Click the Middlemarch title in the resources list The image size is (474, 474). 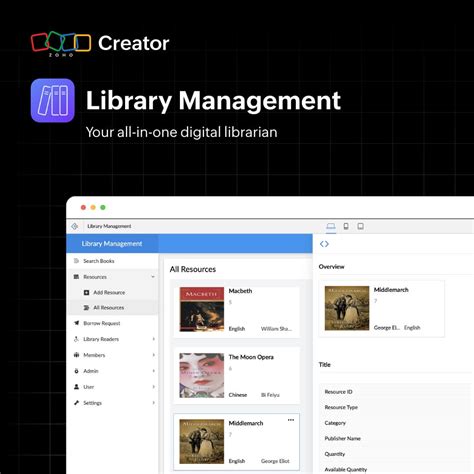(246, 423)
